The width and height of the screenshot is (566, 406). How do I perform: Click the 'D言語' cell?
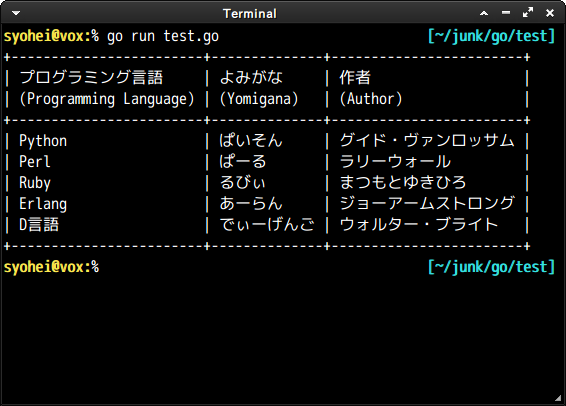coord(39,224)
